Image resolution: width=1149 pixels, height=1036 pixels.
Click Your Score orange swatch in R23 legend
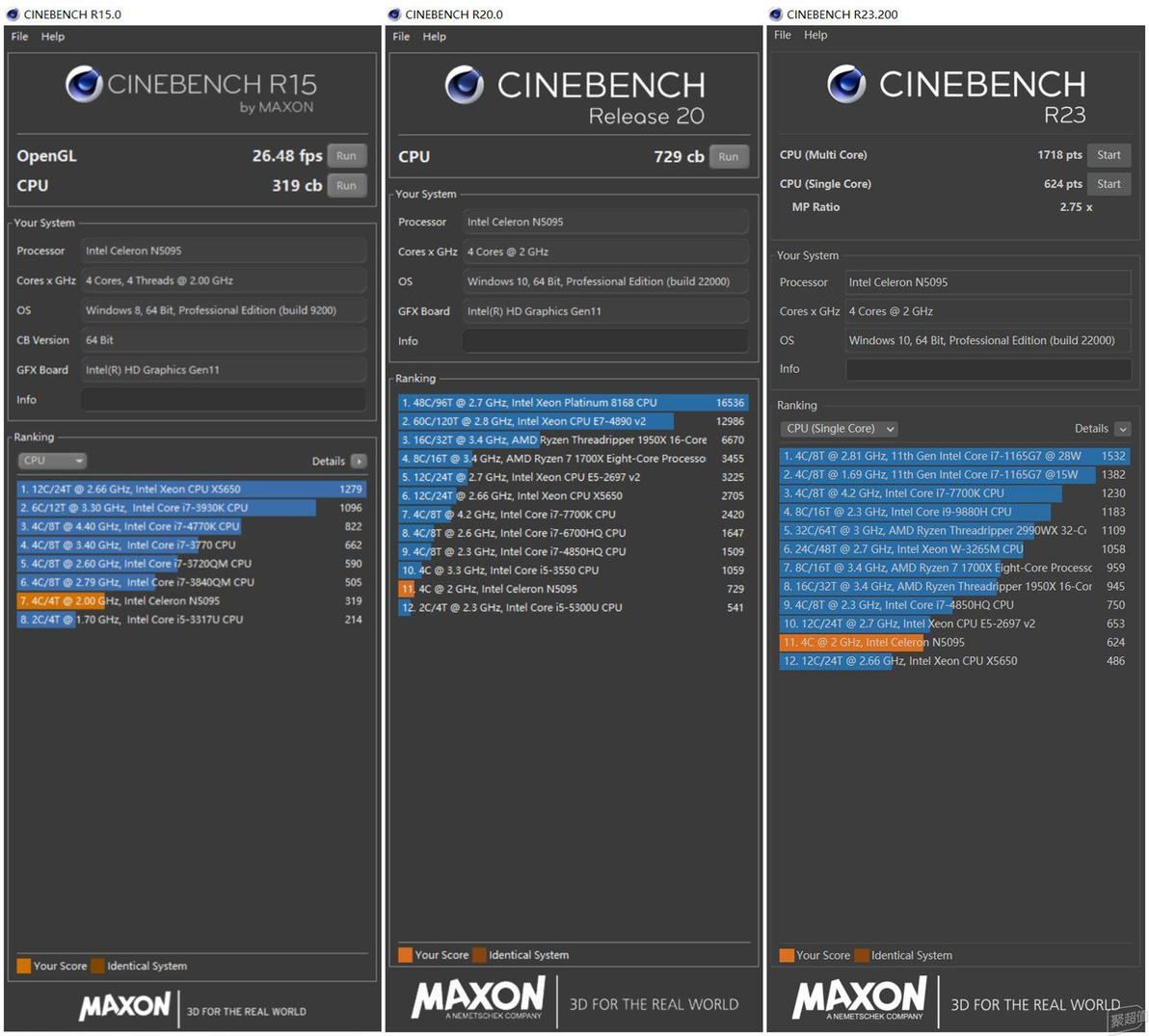(787, 955)
